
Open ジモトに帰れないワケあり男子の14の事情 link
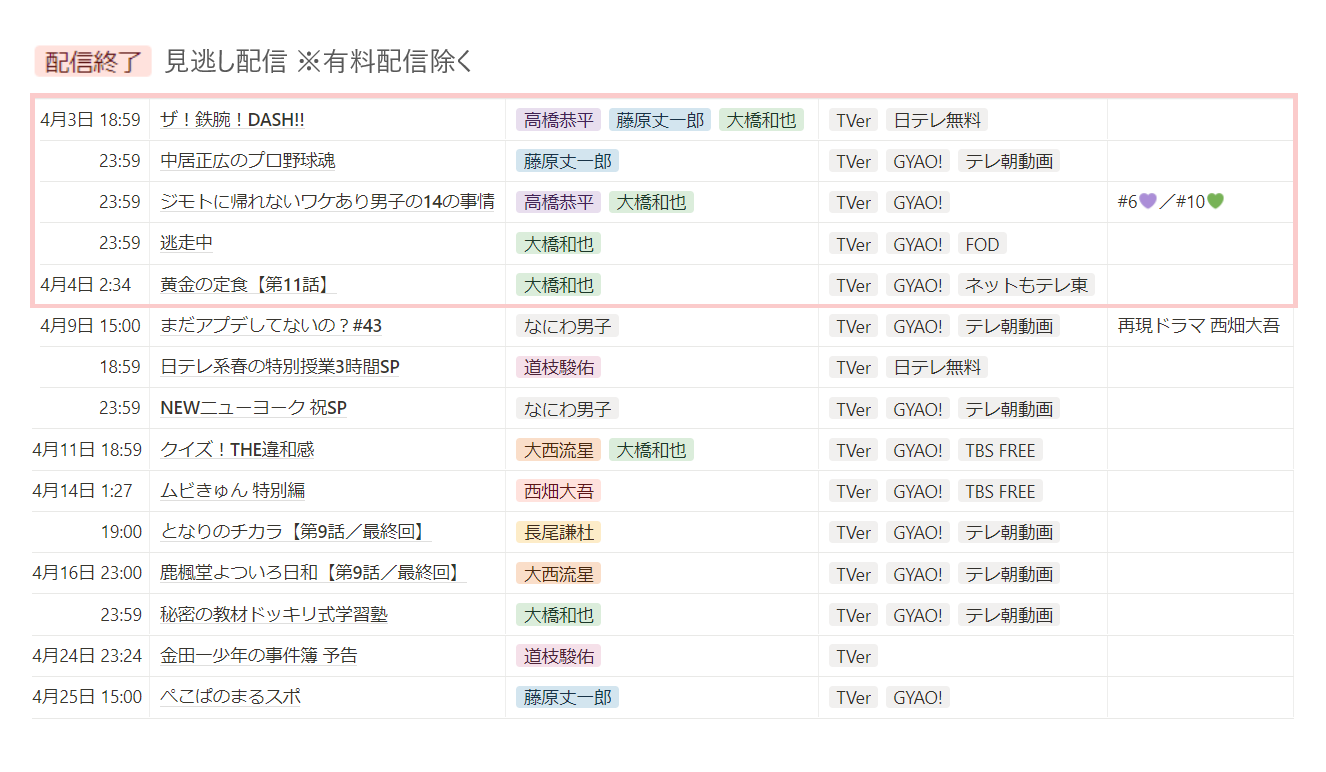(327, 202)
